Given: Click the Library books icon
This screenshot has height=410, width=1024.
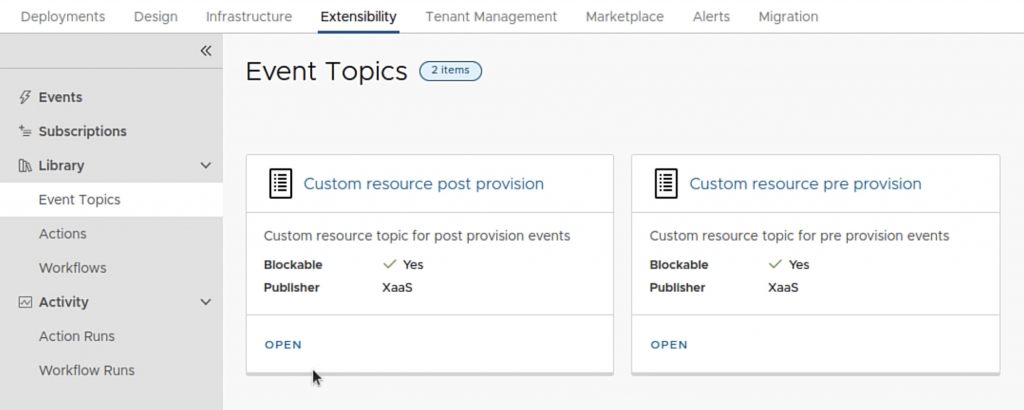Looking at the screenshot, I should point(25,166).
